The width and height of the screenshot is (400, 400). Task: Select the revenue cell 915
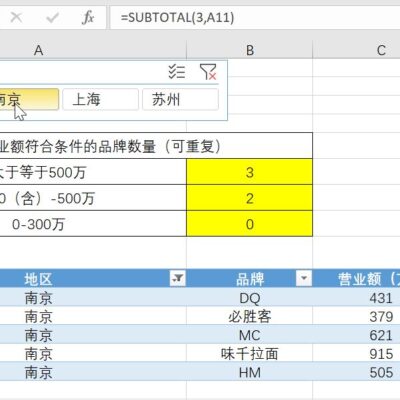pyautogui.click(x=356, y=353)
